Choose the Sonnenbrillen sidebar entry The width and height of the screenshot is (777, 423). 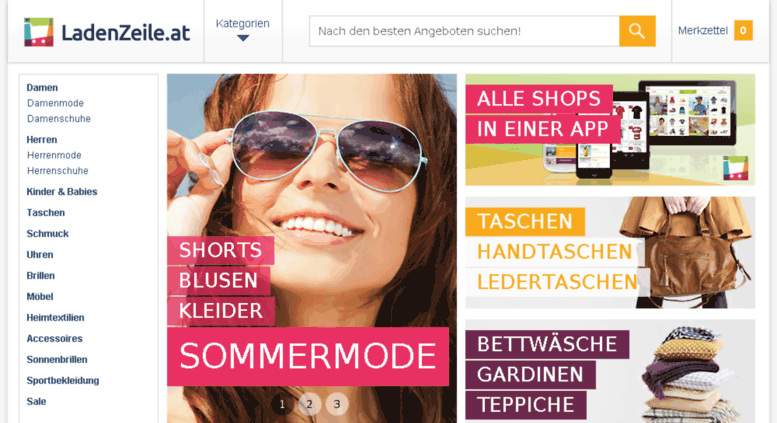click(x=57, y=360)
